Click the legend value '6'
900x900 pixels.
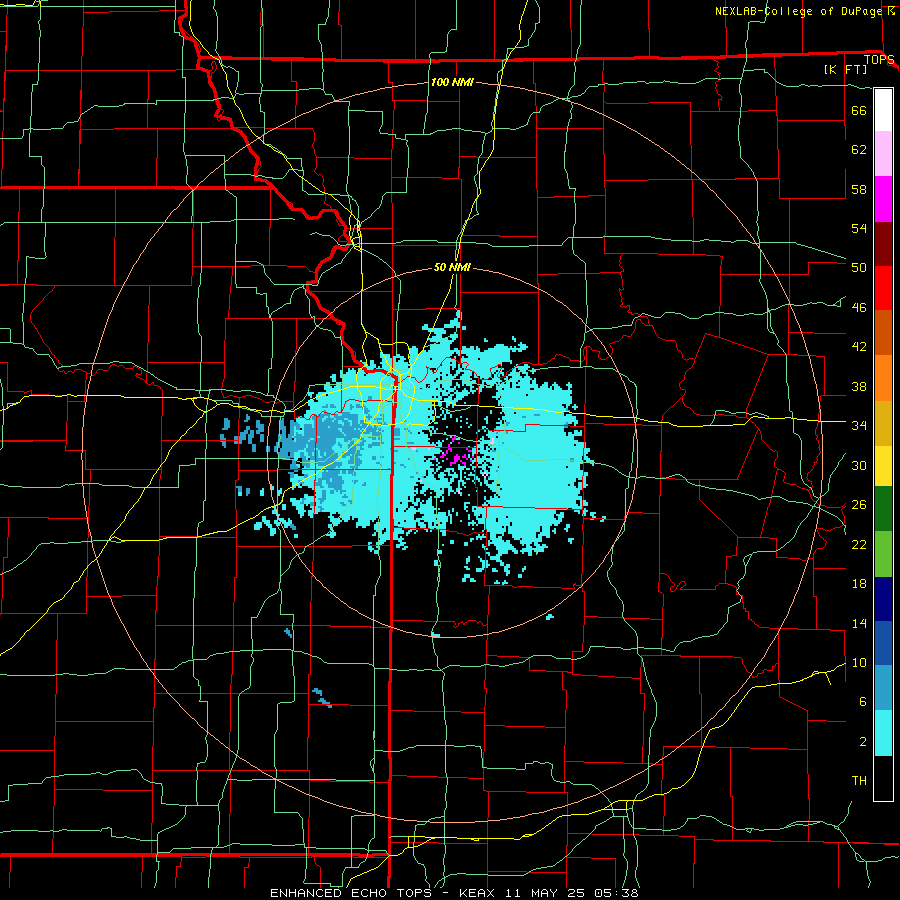(x=863, y=702)
